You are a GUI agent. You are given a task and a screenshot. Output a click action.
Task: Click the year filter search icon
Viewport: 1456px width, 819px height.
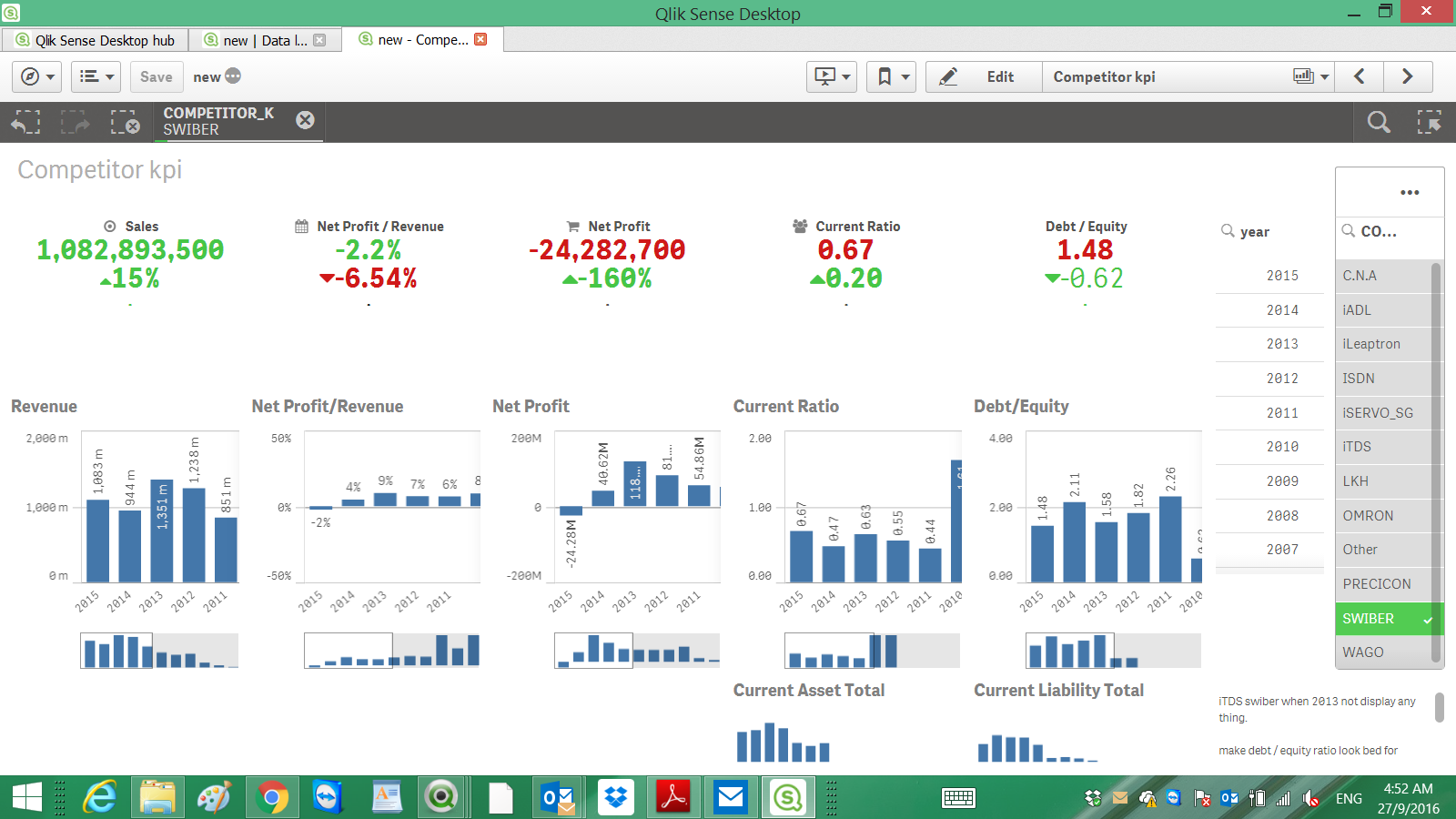1228,231
